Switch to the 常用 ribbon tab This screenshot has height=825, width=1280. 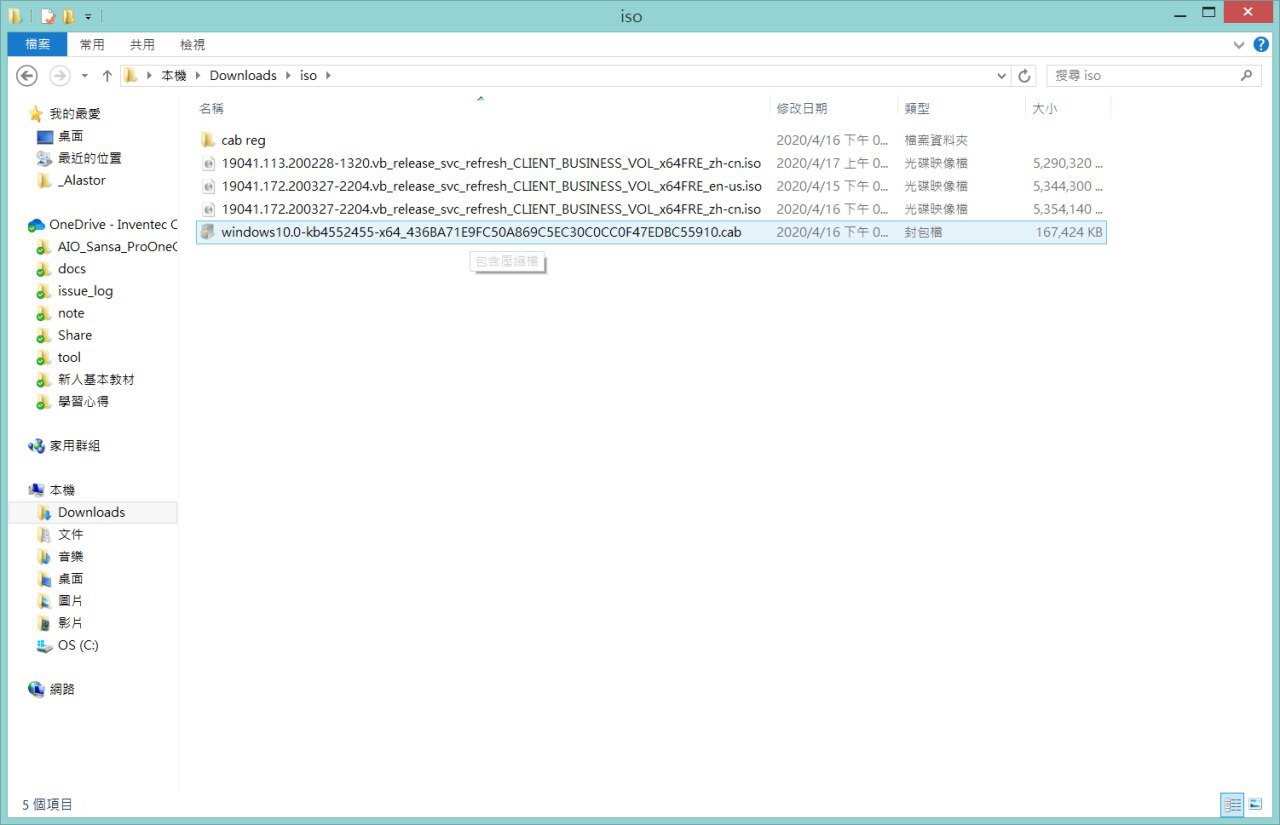92,44
